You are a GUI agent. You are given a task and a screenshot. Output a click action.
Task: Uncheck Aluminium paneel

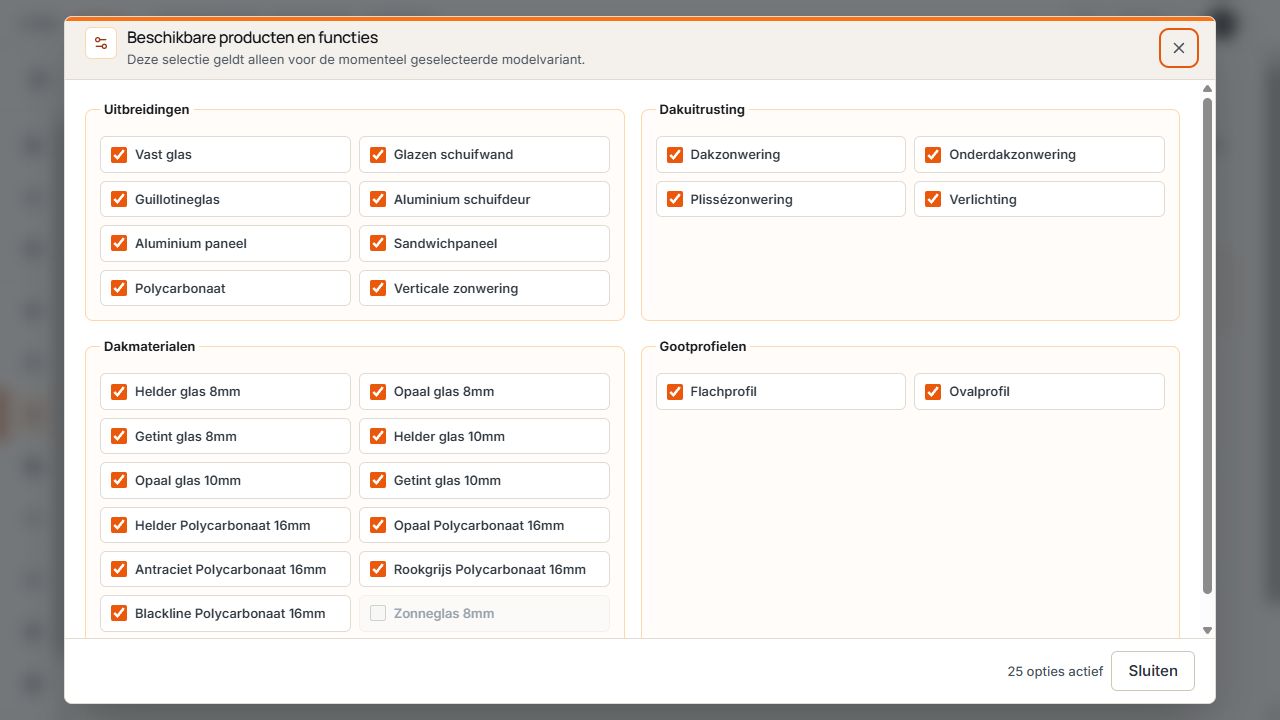119,244
